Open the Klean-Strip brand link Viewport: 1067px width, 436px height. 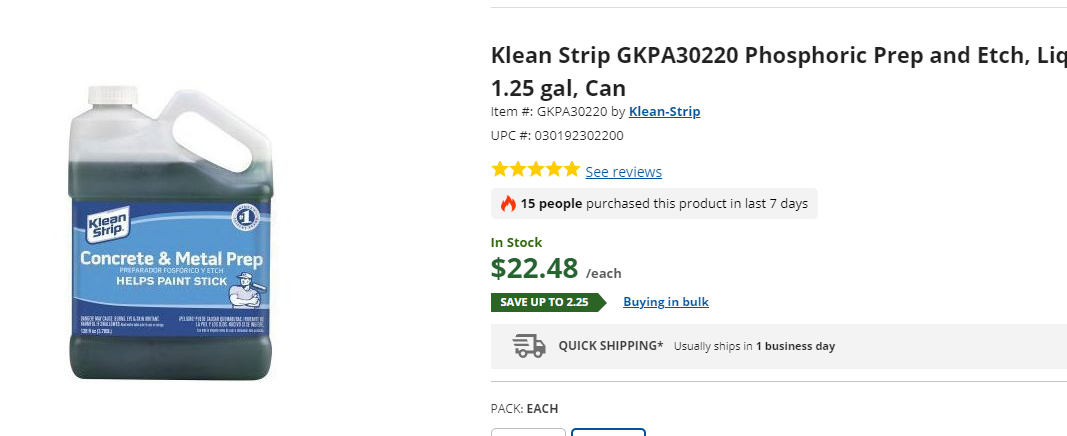(664, 111)
